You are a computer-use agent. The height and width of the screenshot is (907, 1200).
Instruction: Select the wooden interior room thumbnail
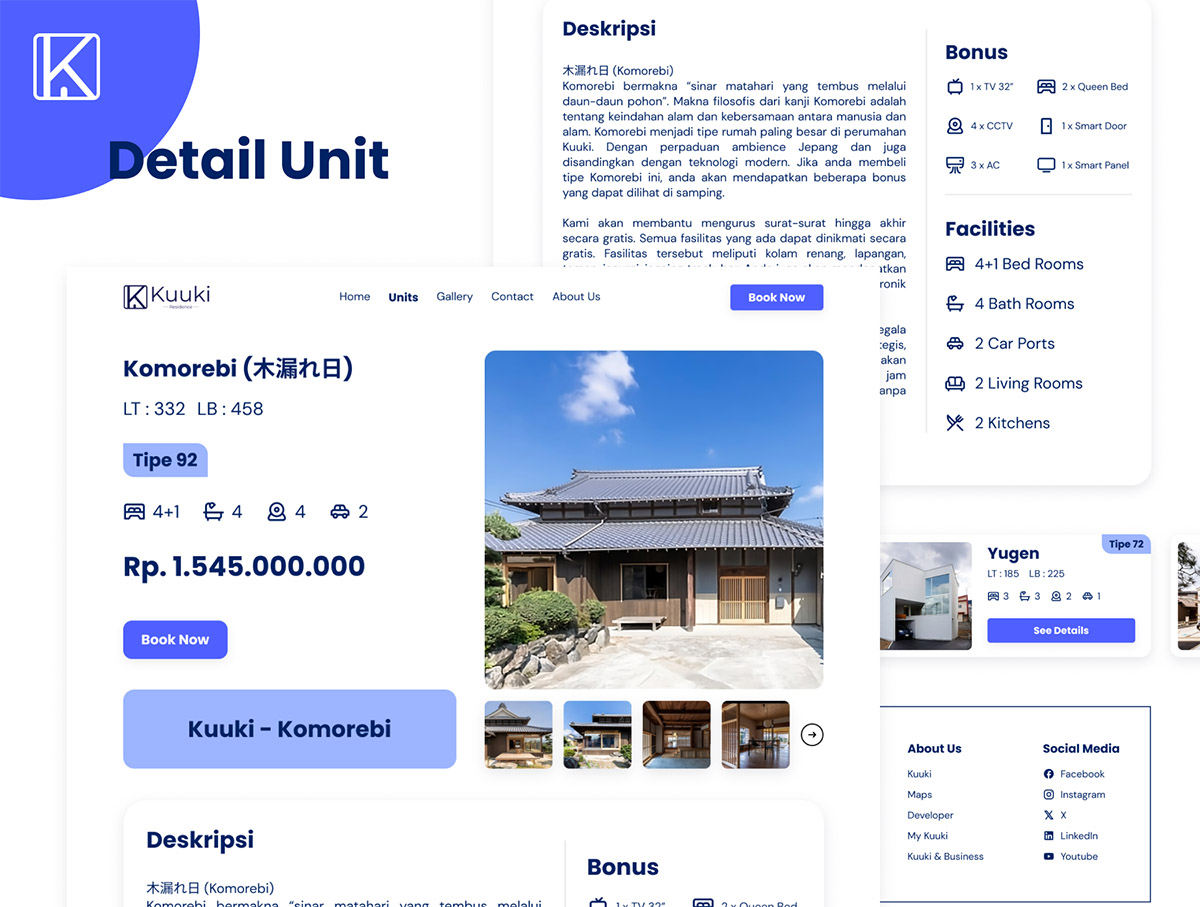tap(676, 735)
